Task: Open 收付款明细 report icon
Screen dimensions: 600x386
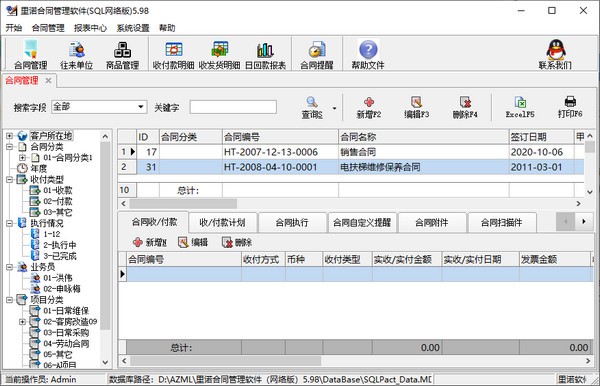Action: click(x=173, y=54)
